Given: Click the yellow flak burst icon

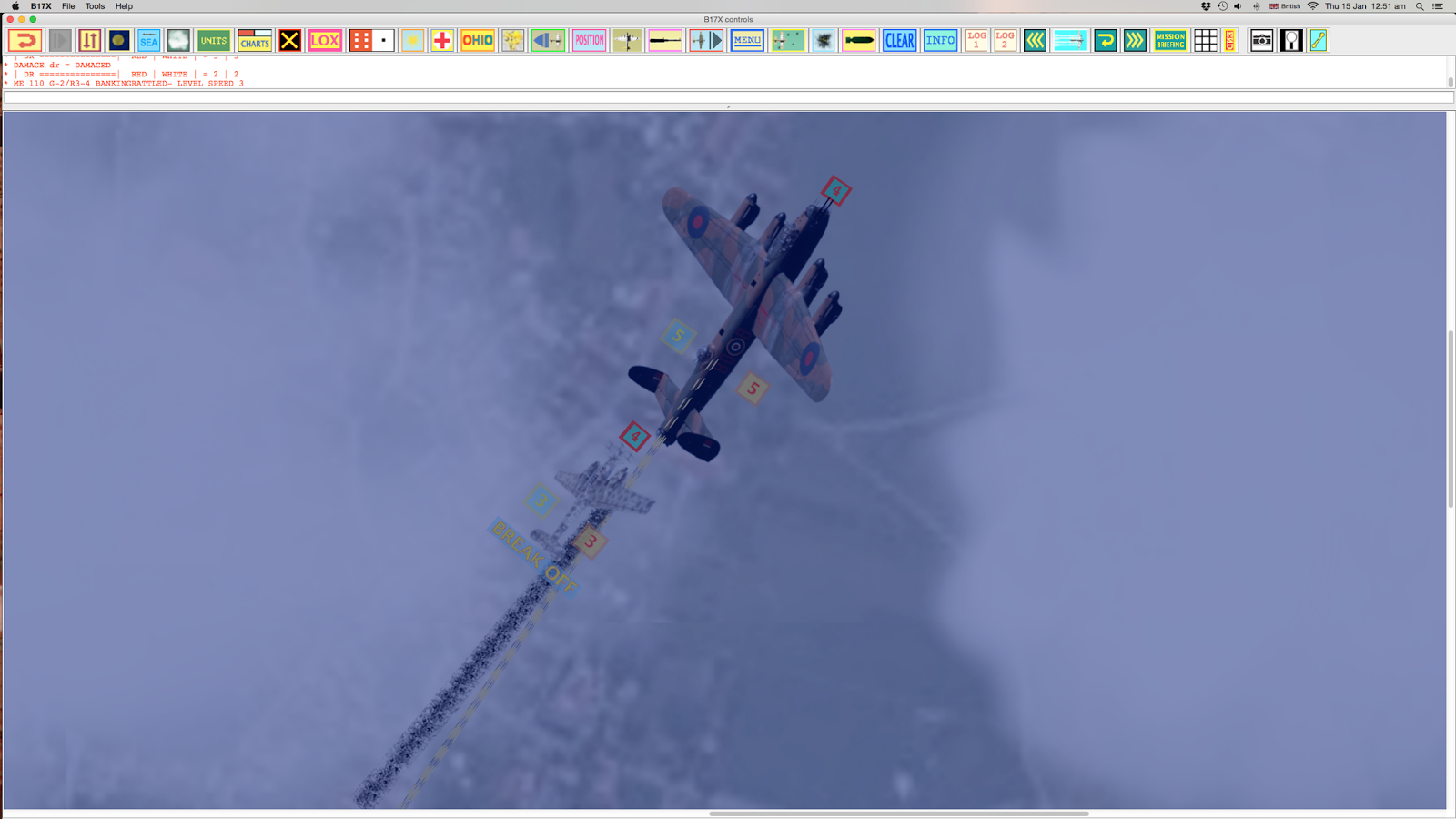Looking at the screenshot, I should pos(513,41).
